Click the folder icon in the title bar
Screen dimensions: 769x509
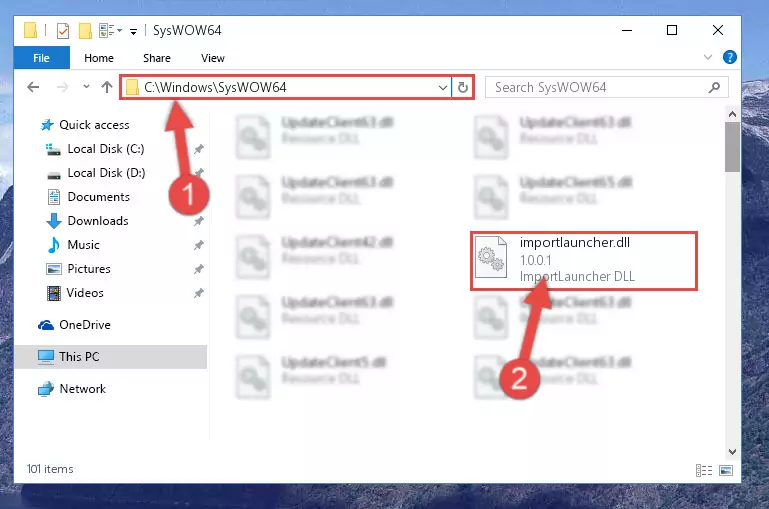30,30
